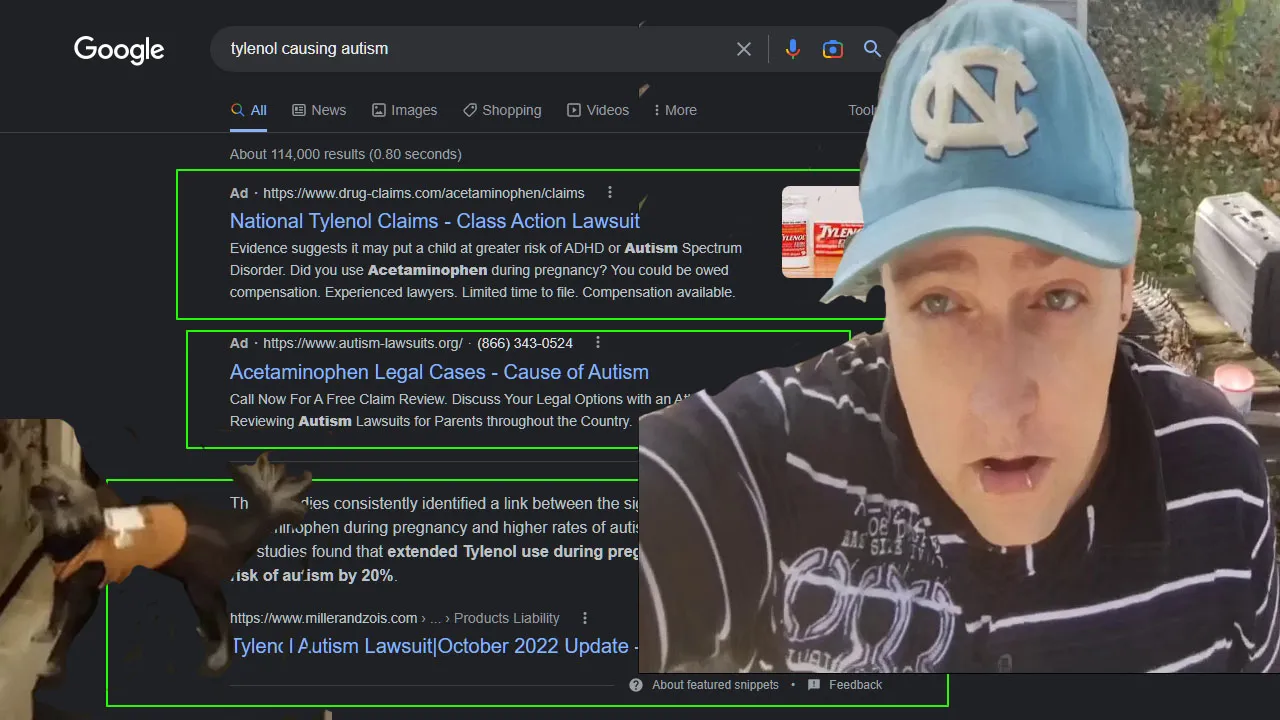Screen dimensions: 1280x720
Task: Open search by image camera icon
Action: [x=832, y=49]
